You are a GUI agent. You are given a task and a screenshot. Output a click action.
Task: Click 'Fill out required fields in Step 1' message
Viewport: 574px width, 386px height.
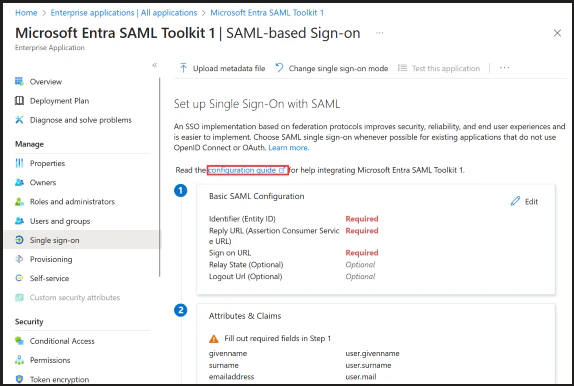277,338
